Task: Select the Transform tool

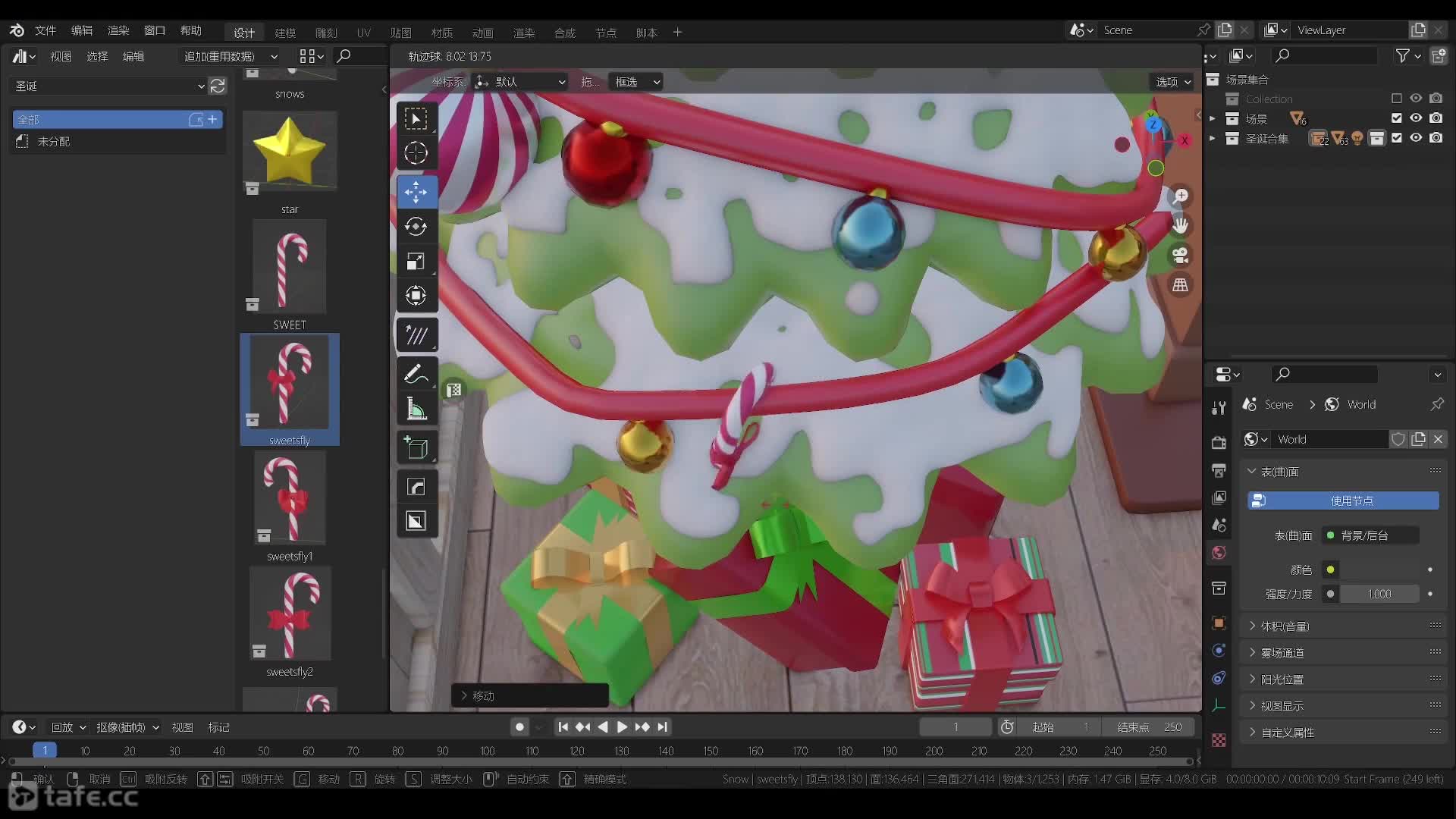Action: pyautogui.click(x=416, y=296)
